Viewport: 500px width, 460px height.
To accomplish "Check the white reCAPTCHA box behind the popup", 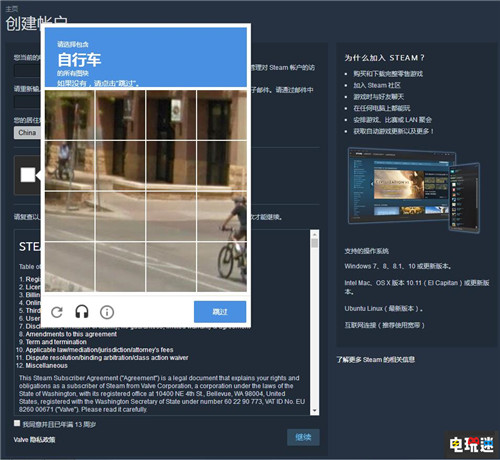I will coord(28,175).
